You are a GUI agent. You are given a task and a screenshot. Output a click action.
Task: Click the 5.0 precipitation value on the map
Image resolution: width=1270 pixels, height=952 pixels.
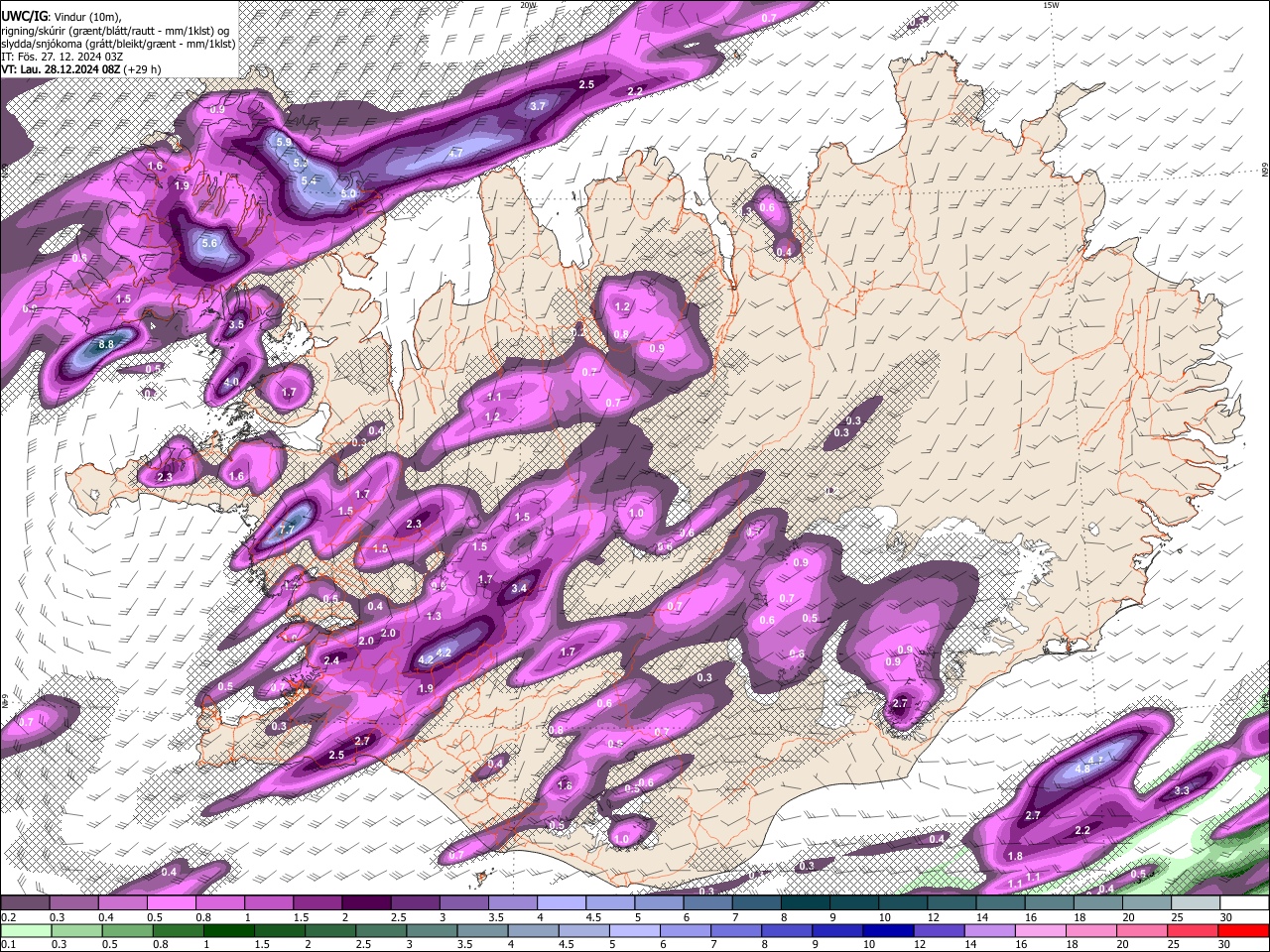tap(348, 194)
